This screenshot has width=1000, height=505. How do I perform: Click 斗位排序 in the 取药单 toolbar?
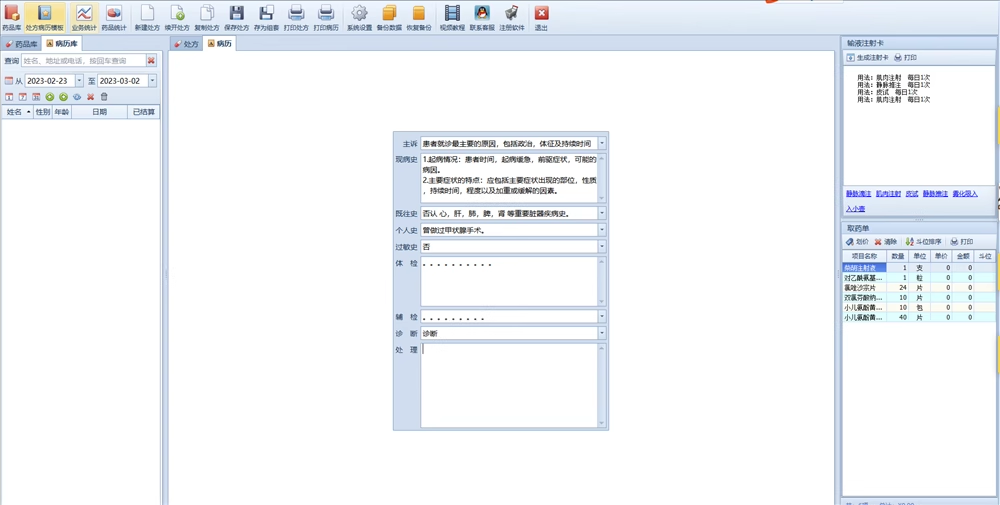[x=924, y=242]
